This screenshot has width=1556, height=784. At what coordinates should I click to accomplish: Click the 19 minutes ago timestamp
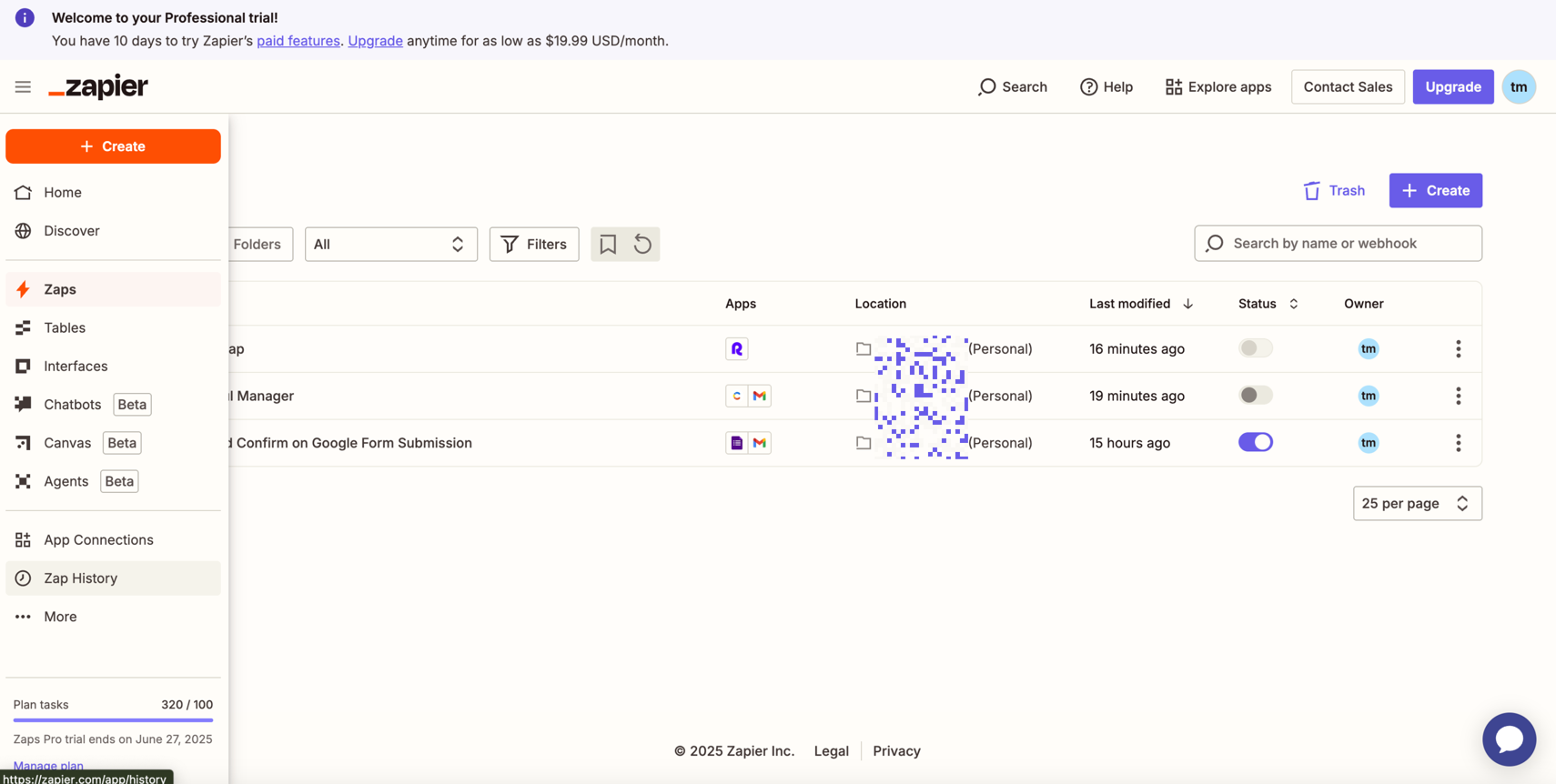1137,396
